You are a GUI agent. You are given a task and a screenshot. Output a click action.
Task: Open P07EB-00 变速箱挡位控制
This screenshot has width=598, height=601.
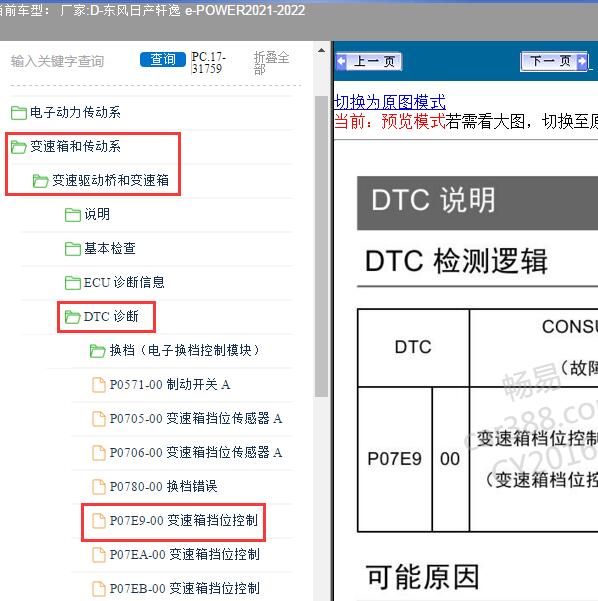tap(185, 589)
